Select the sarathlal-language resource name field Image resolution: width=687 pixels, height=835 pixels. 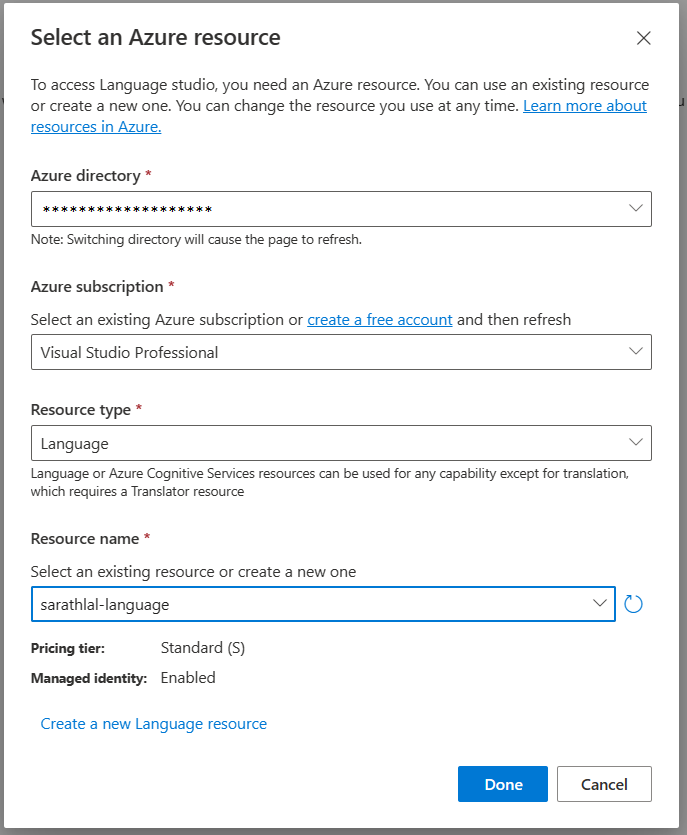(x=300, y=603)
